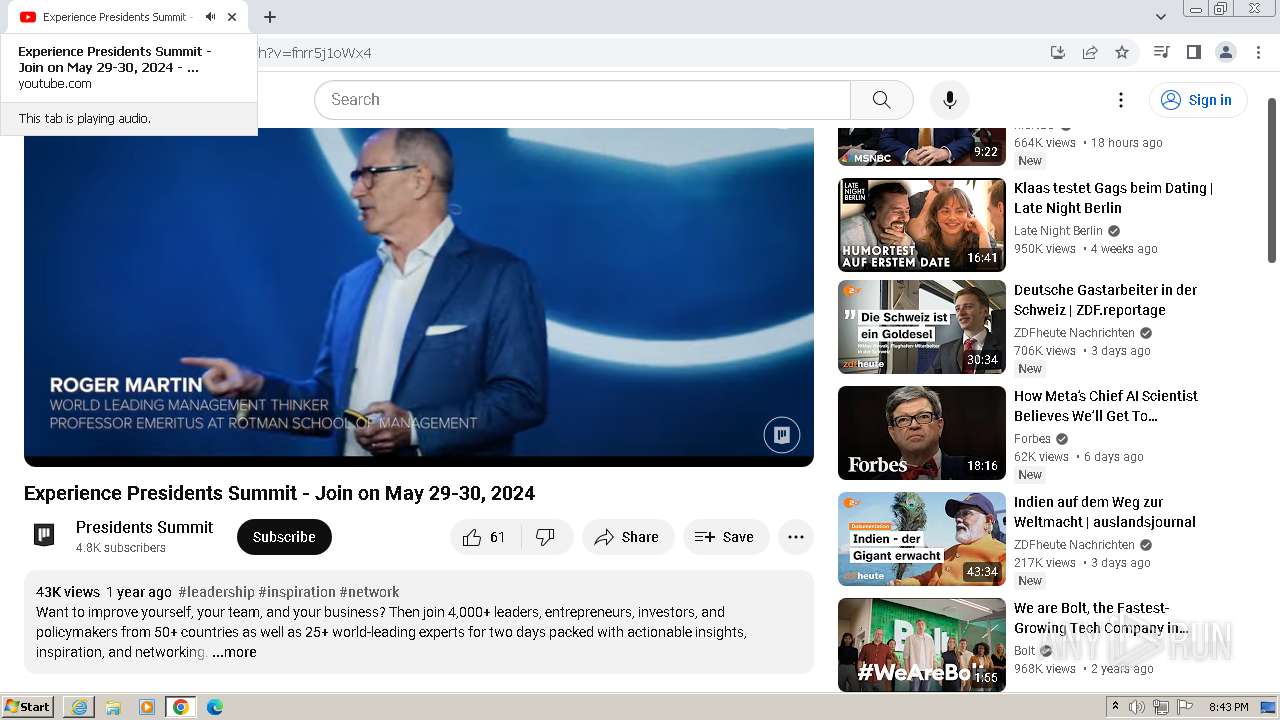Launch Internet Explorer from taskbar
This screenshot has height=720, width=1280.
click(79, 707)
